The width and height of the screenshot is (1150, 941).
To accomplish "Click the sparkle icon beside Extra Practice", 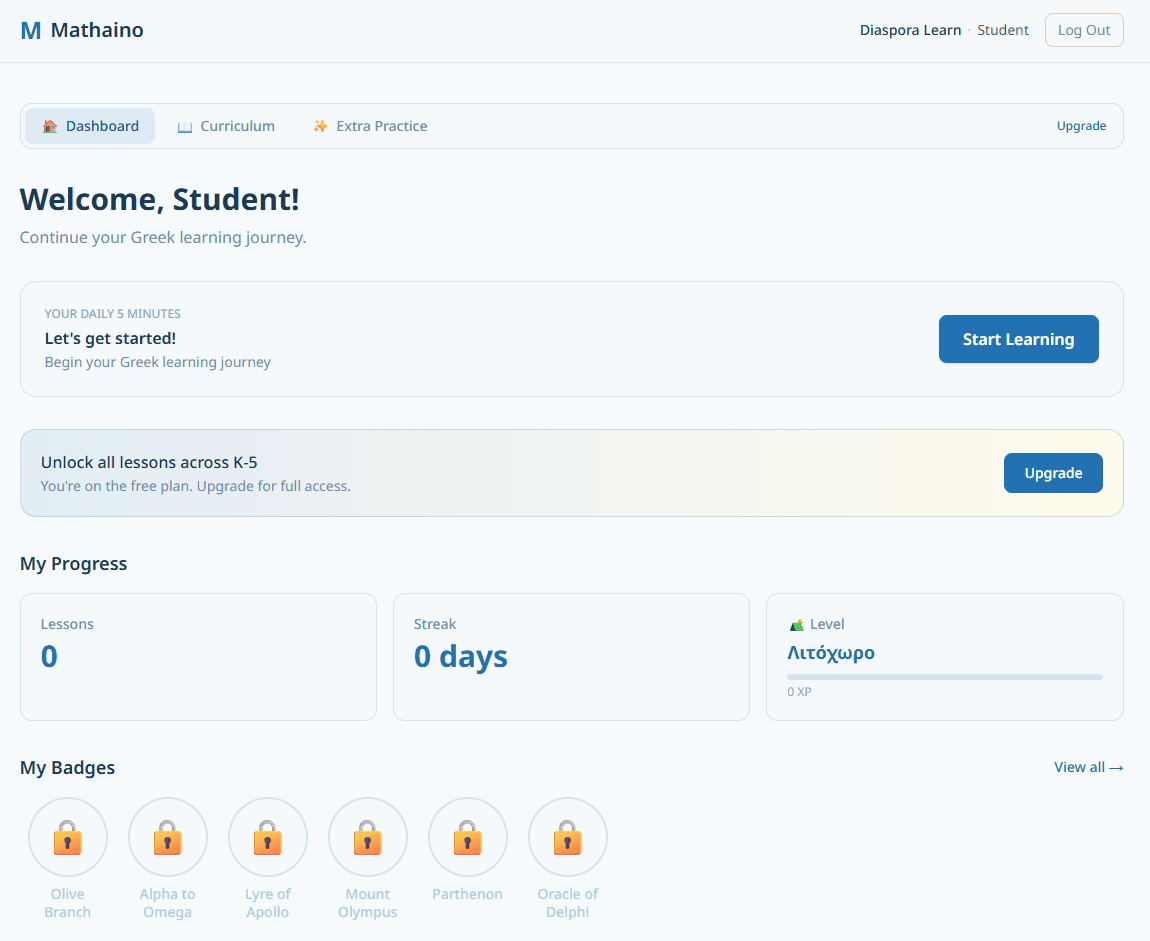I will point(320,125).
